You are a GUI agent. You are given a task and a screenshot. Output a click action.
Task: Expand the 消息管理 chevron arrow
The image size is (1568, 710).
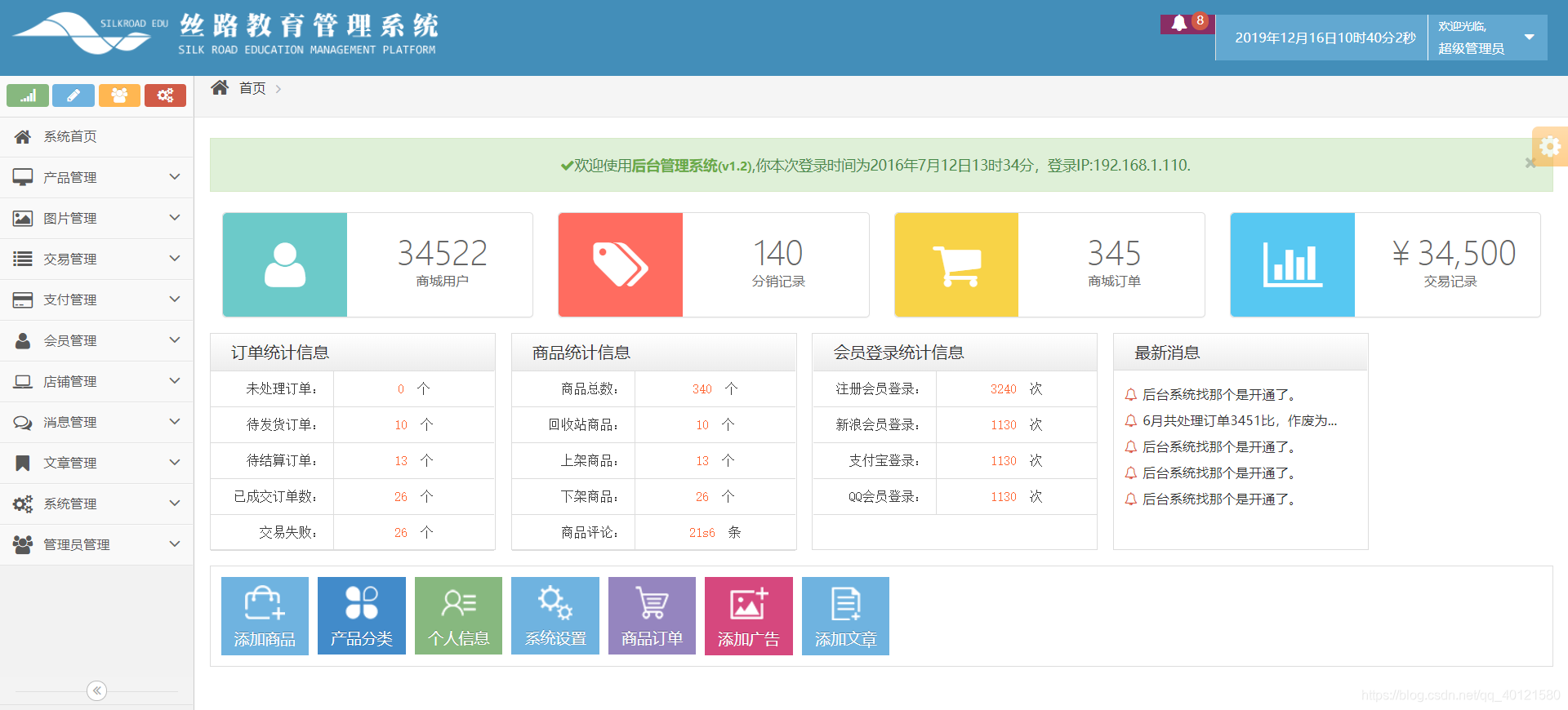click(174, 422)
